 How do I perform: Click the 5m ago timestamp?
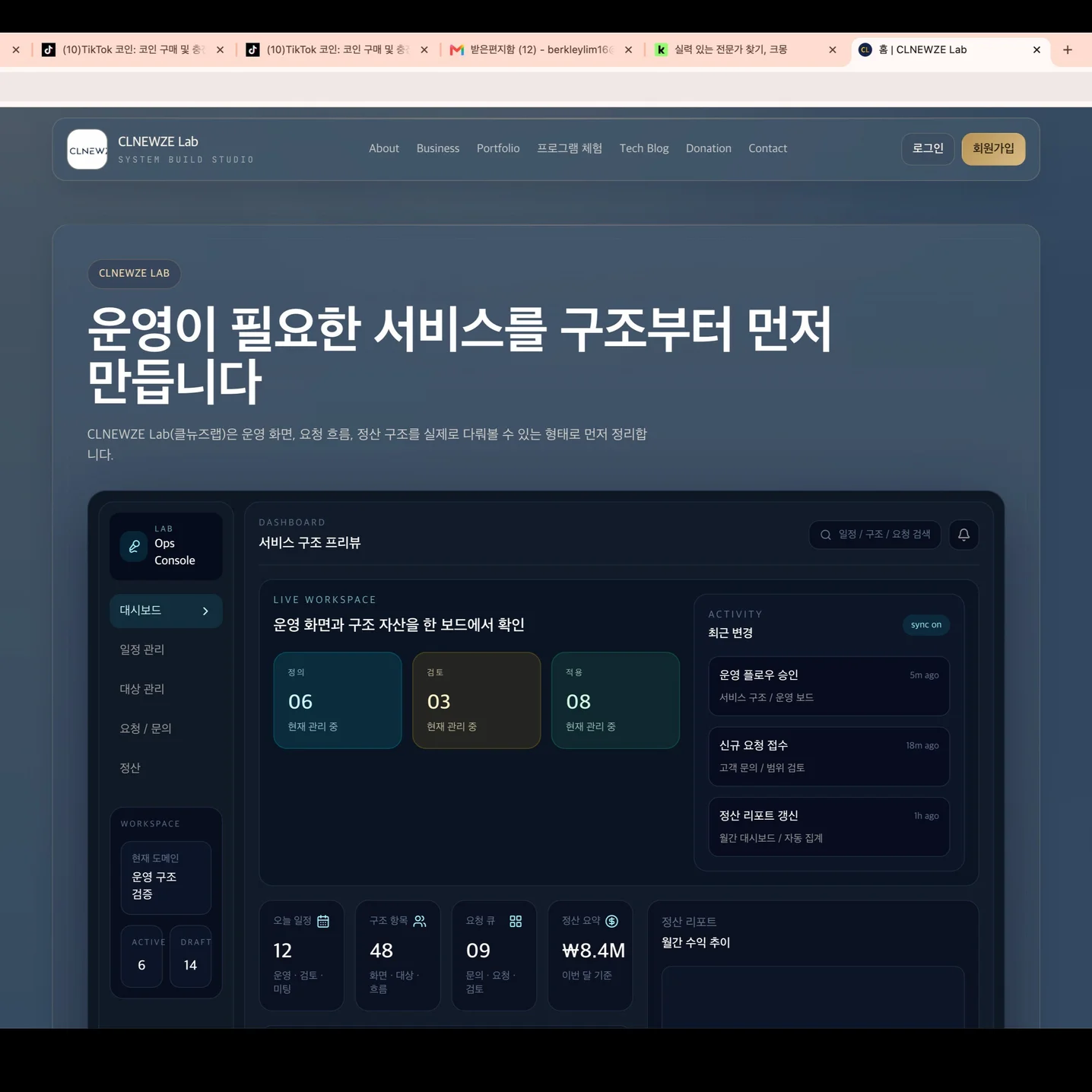pyautogui.click(x=924, y=675)
